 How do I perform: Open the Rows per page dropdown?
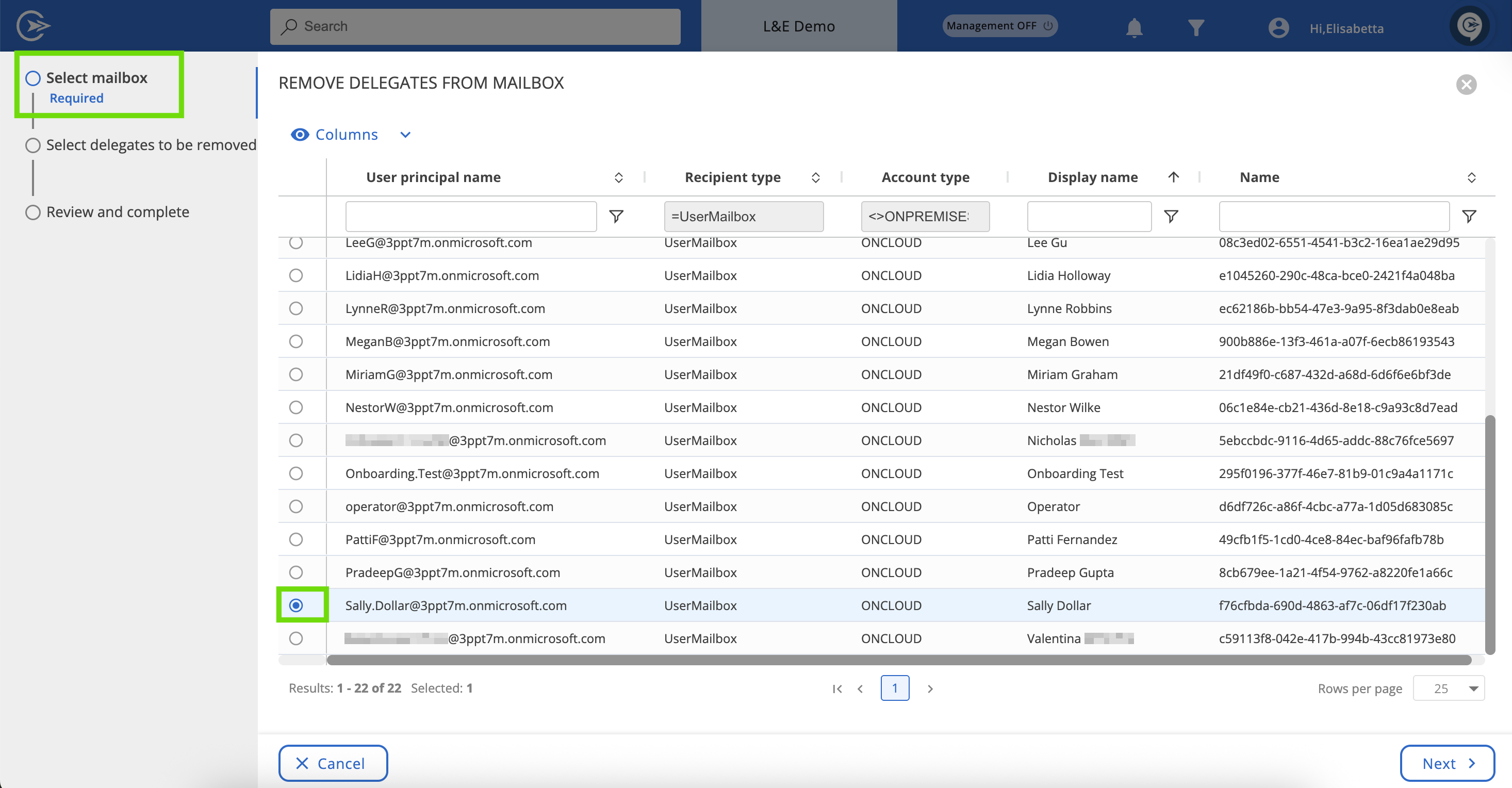[x=1449, y=688]
